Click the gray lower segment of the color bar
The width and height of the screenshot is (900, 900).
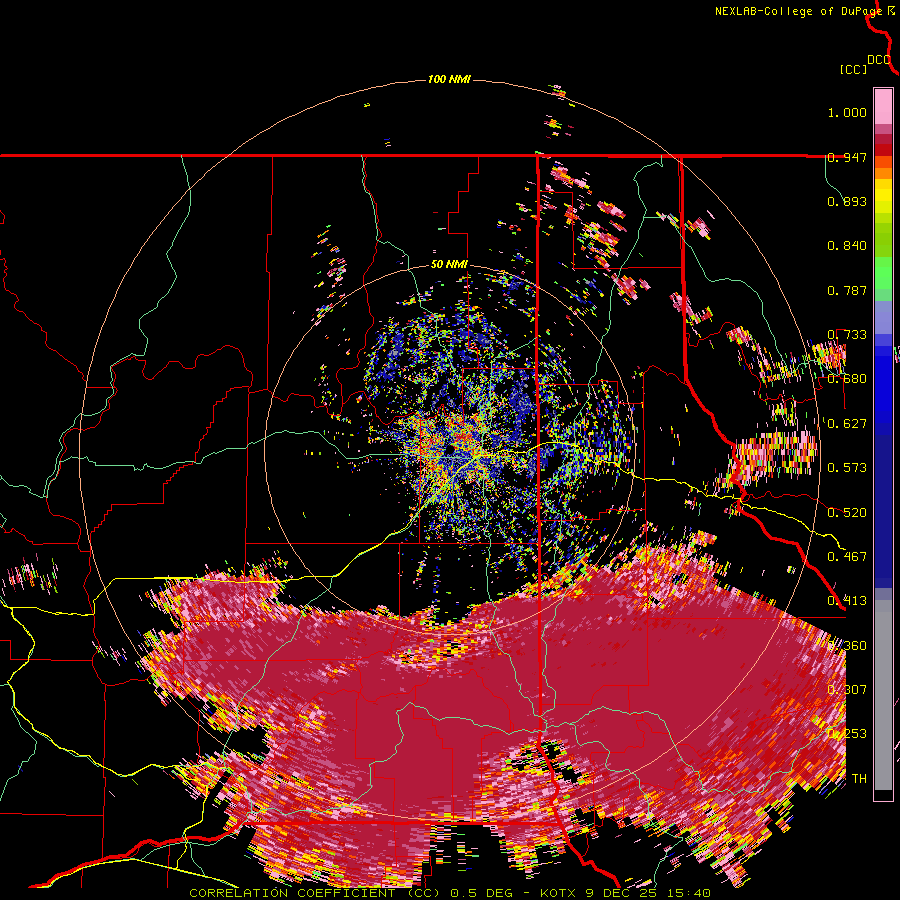coord(883,695)
